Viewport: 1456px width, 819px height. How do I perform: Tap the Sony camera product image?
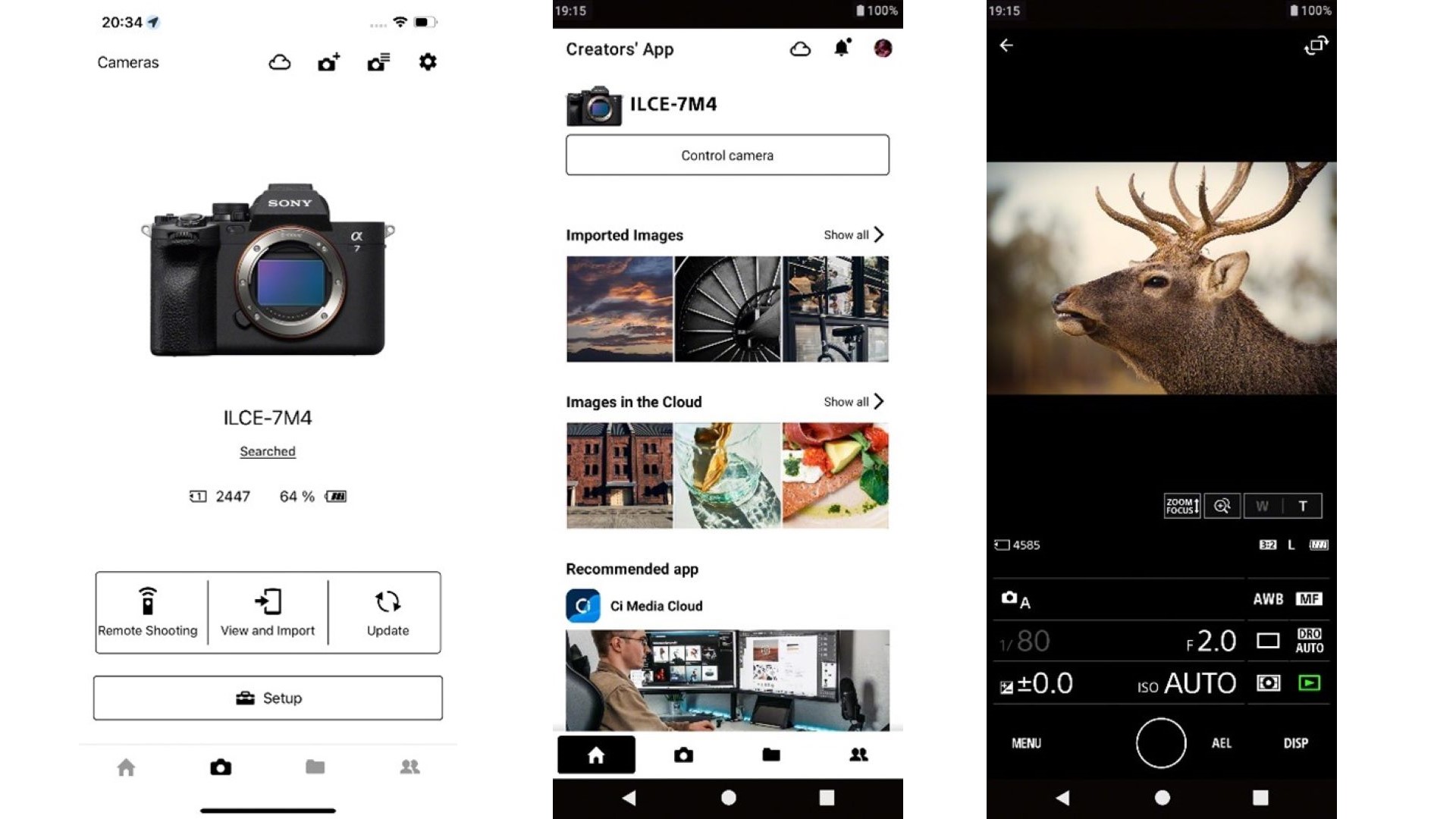268,269
